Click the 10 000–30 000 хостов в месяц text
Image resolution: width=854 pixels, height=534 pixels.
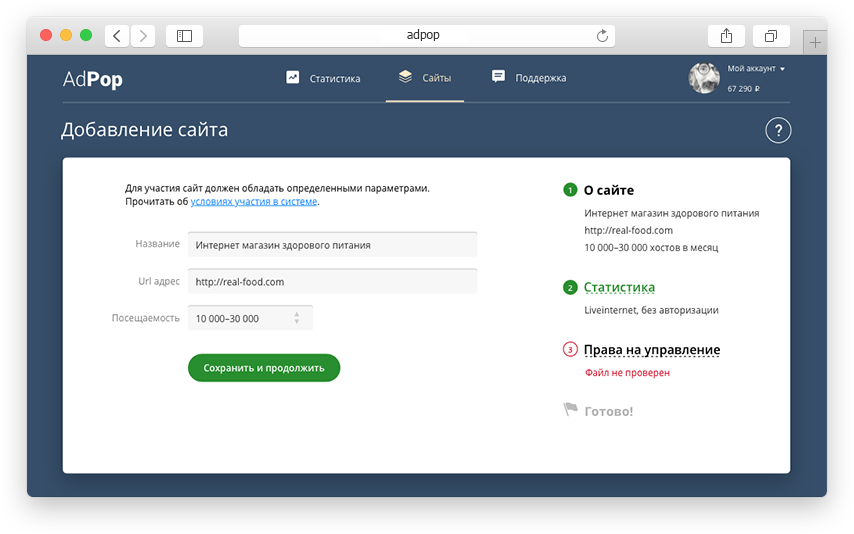pyautogui.click(x=651, y=248)
